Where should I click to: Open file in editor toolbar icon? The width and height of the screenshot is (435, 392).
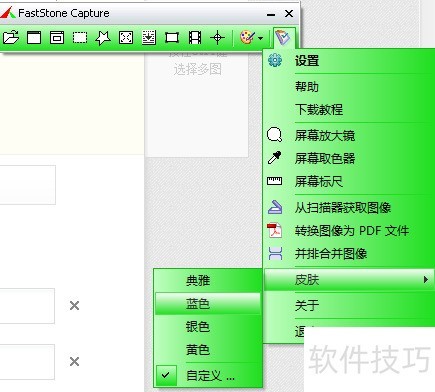[x=11, y=37]
